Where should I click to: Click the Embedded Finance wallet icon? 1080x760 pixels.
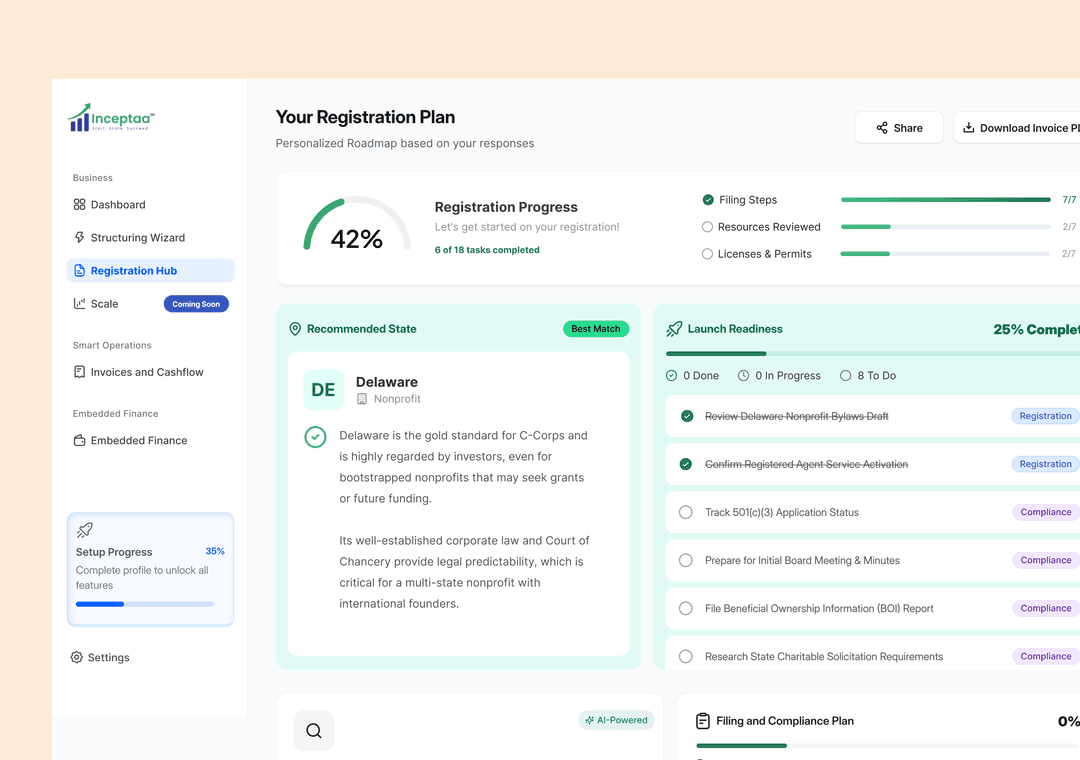(79, 440)
